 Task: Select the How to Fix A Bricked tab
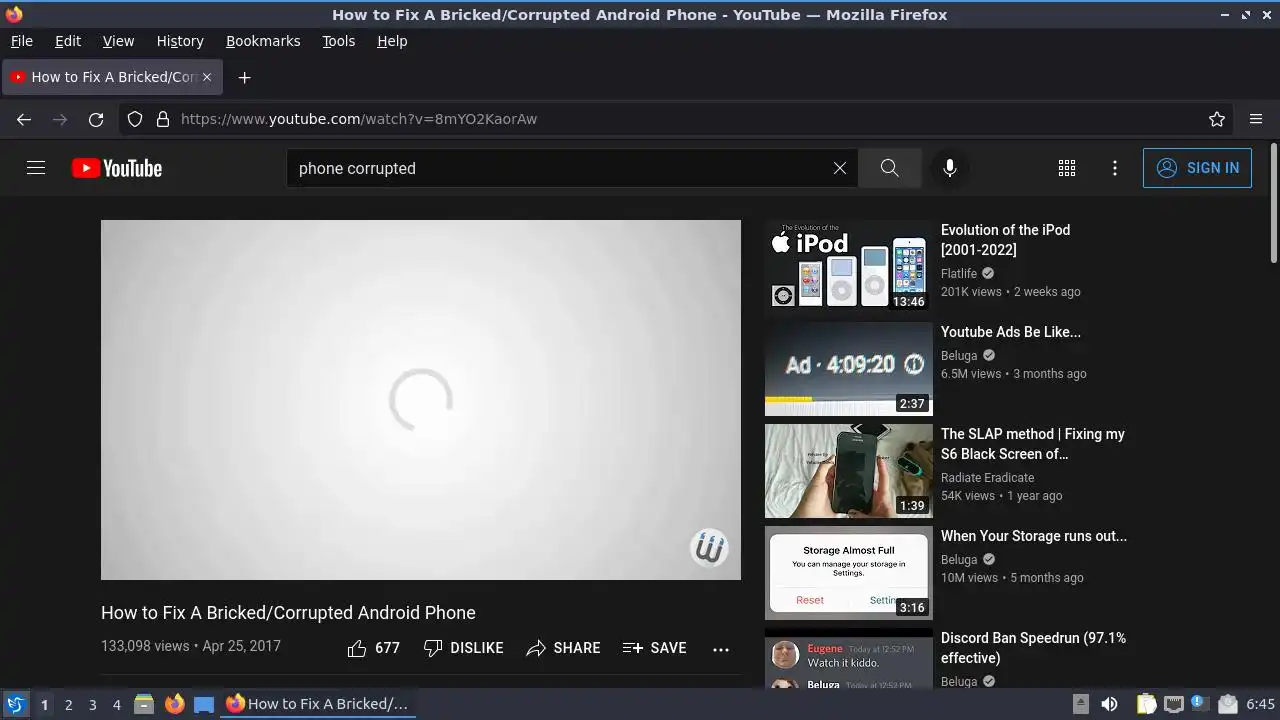(x=112, y=77)
